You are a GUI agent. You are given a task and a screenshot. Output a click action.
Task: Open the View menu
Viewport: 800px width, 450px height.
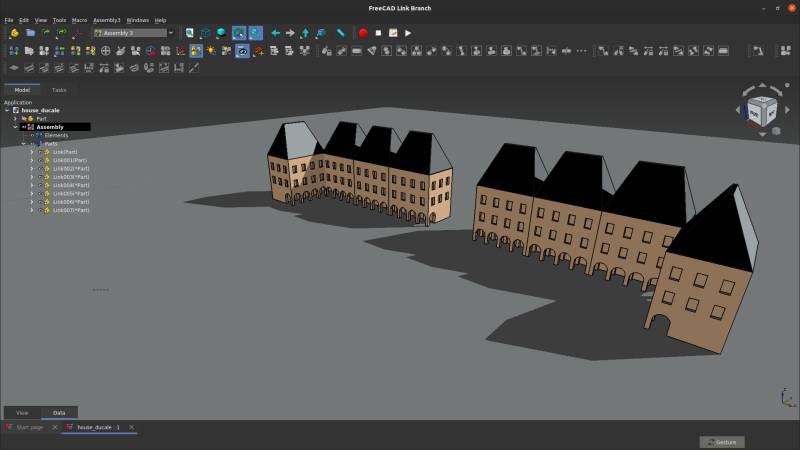tap(41, 20)
